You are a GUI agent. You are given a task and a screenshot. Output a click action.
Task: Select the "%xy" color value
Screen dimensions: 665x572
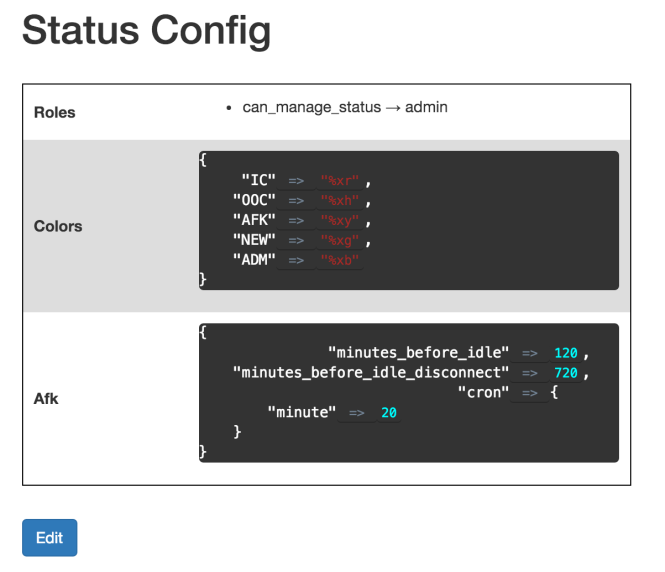click(340, 220)
